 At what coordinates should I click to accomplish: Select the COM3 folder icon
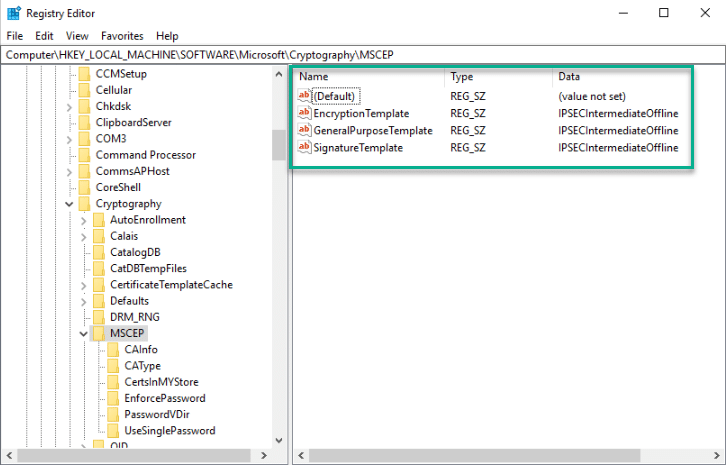pyautogui.click(x=84, y=139)
